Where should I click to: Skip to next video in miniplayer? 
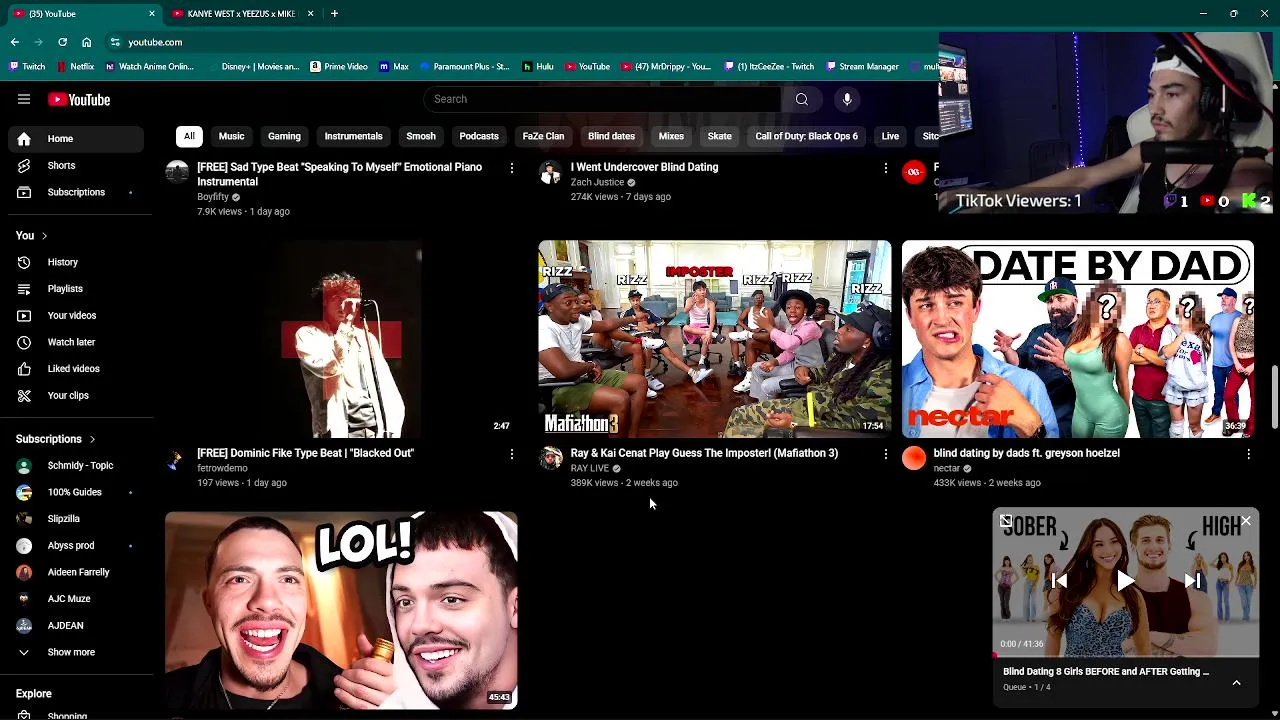(x=1192, y=580)
